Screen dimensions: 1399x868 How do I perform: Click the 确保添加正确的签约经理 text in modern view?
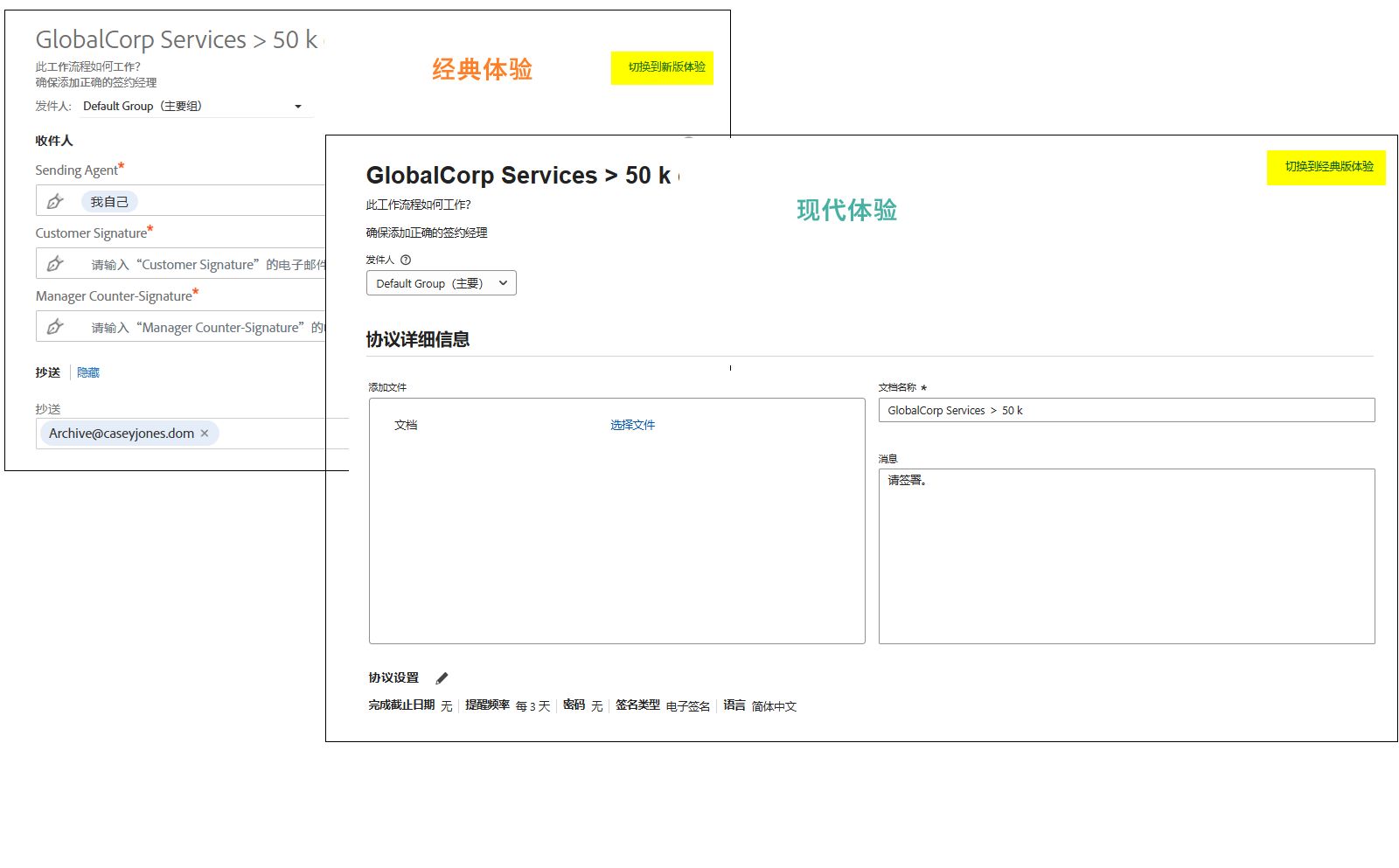pyautogui.click(x=427, y=233)
